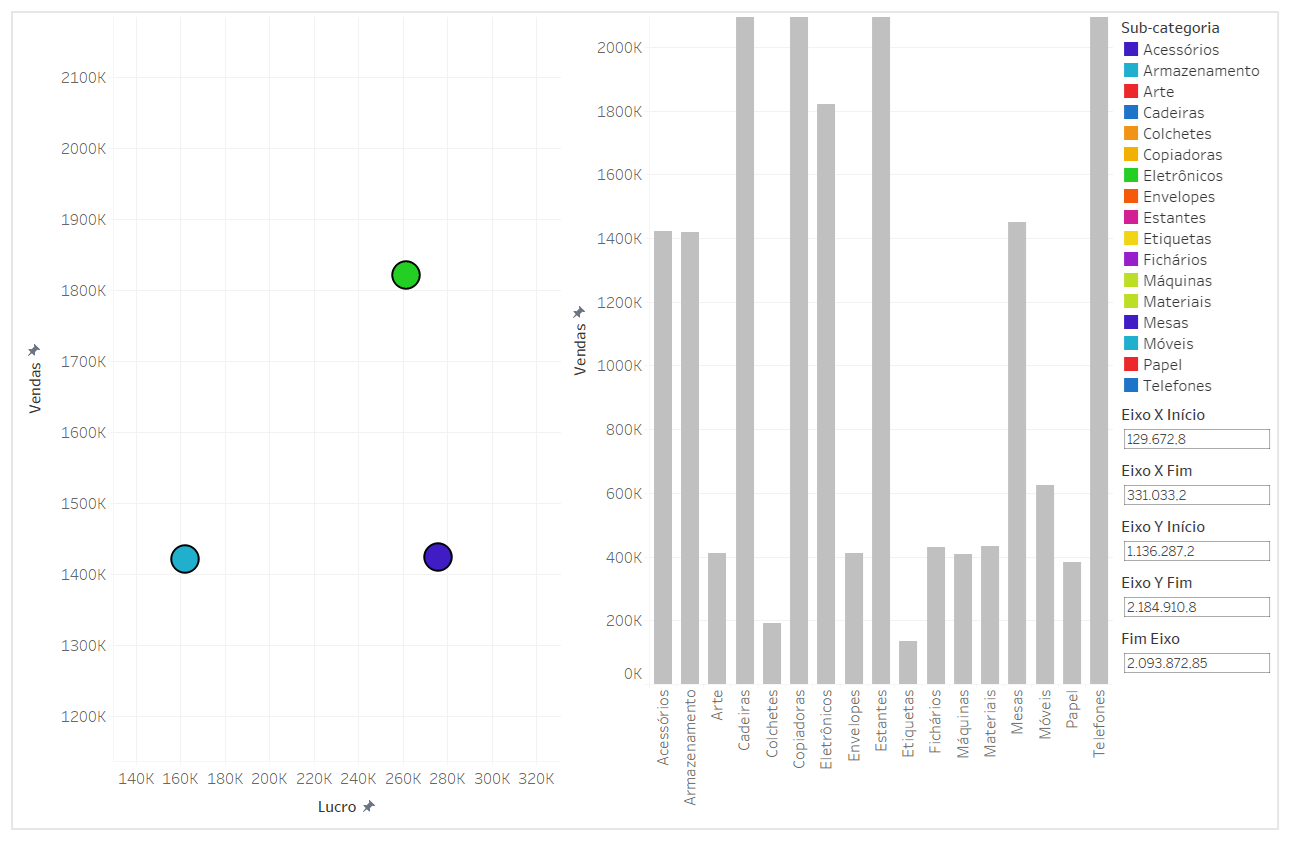
Task: Select the Mesas bar in bar chart
Action: click(x=1017, y=453)
